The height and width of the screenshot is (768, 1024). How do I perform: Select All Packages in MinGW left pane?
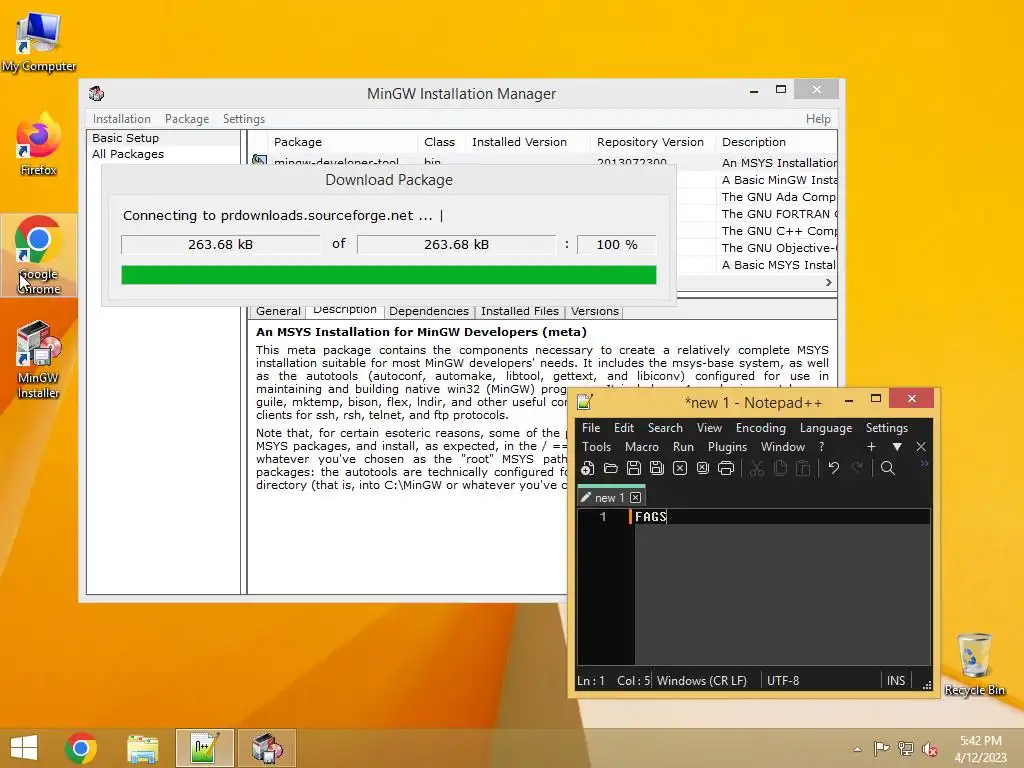pos(128,154)
